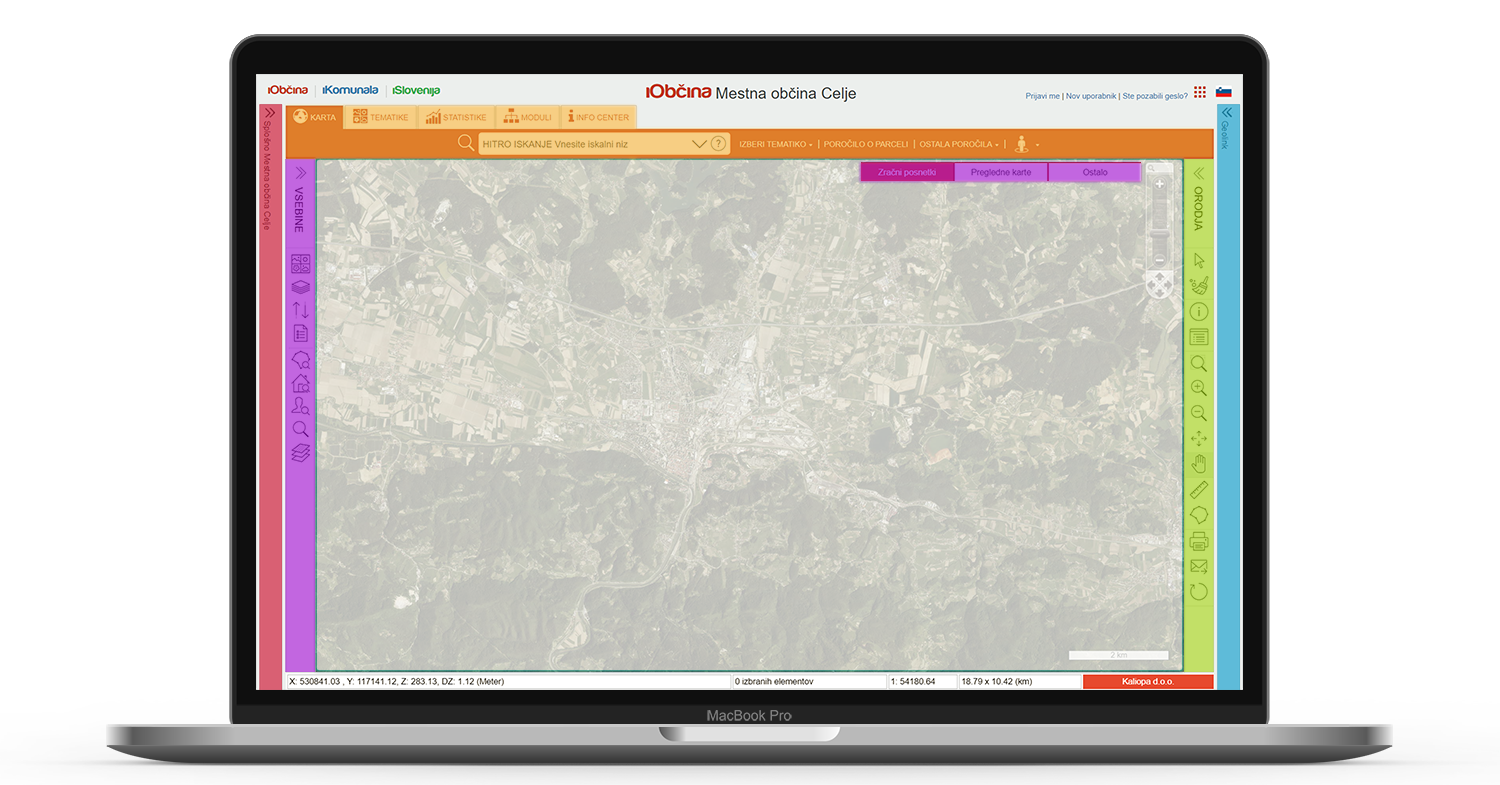
Task: Click the refresh circular arrow tool
Action: tap(1198, 591)
